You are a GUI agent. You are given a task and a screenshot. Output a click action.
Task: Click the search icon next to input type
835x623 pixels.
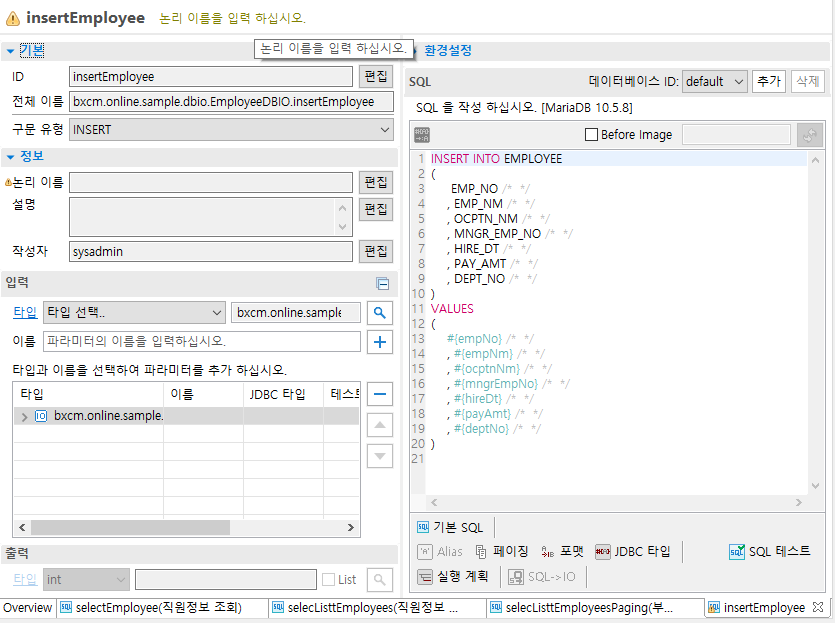point(380,313)
